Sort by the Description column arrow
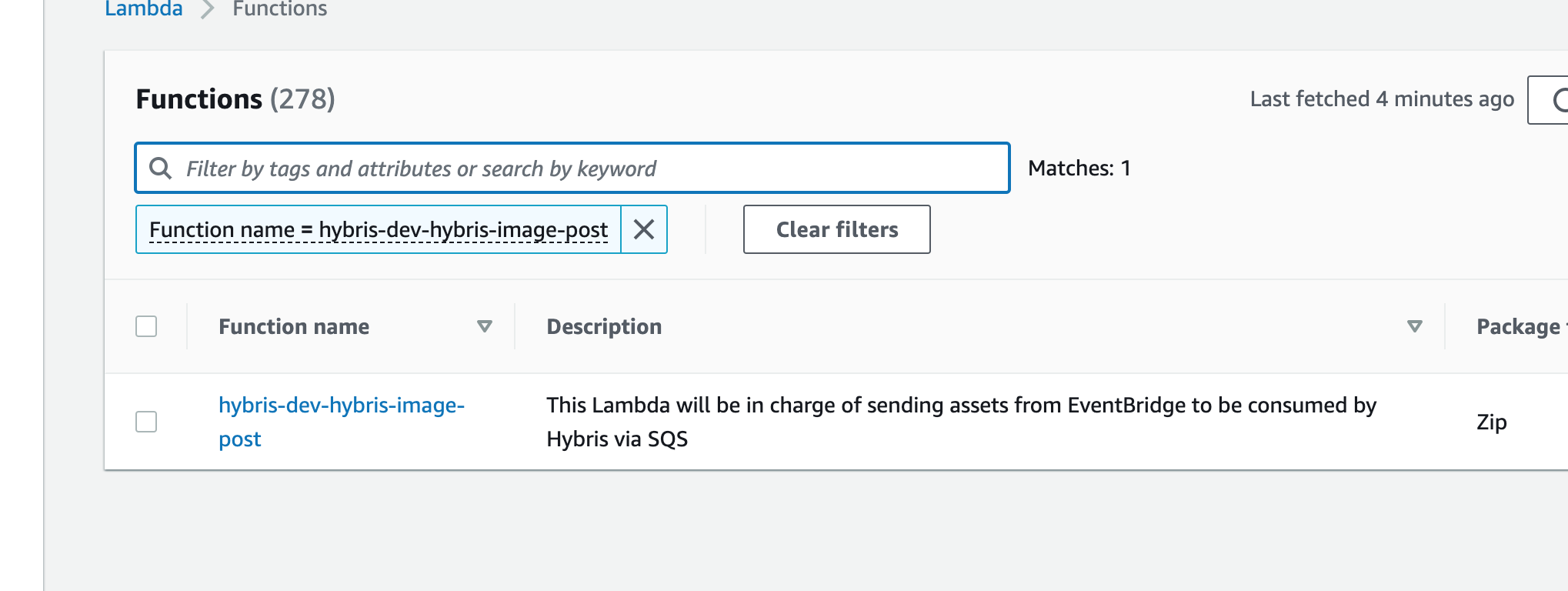 click(x=1414, y=326)
